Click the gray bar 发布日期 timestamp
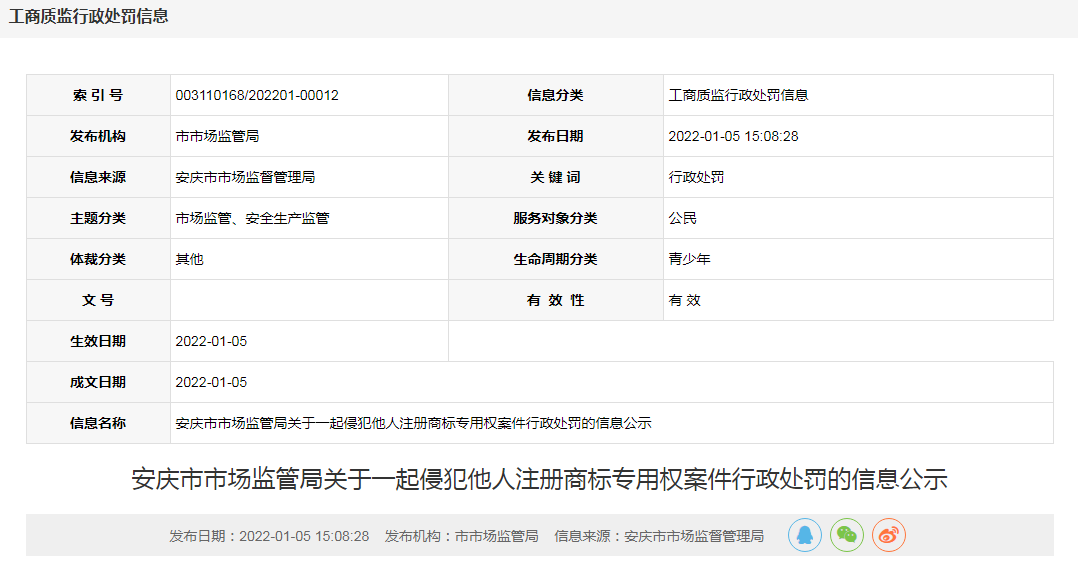1078x565 pixels. [x=269, y=536]
